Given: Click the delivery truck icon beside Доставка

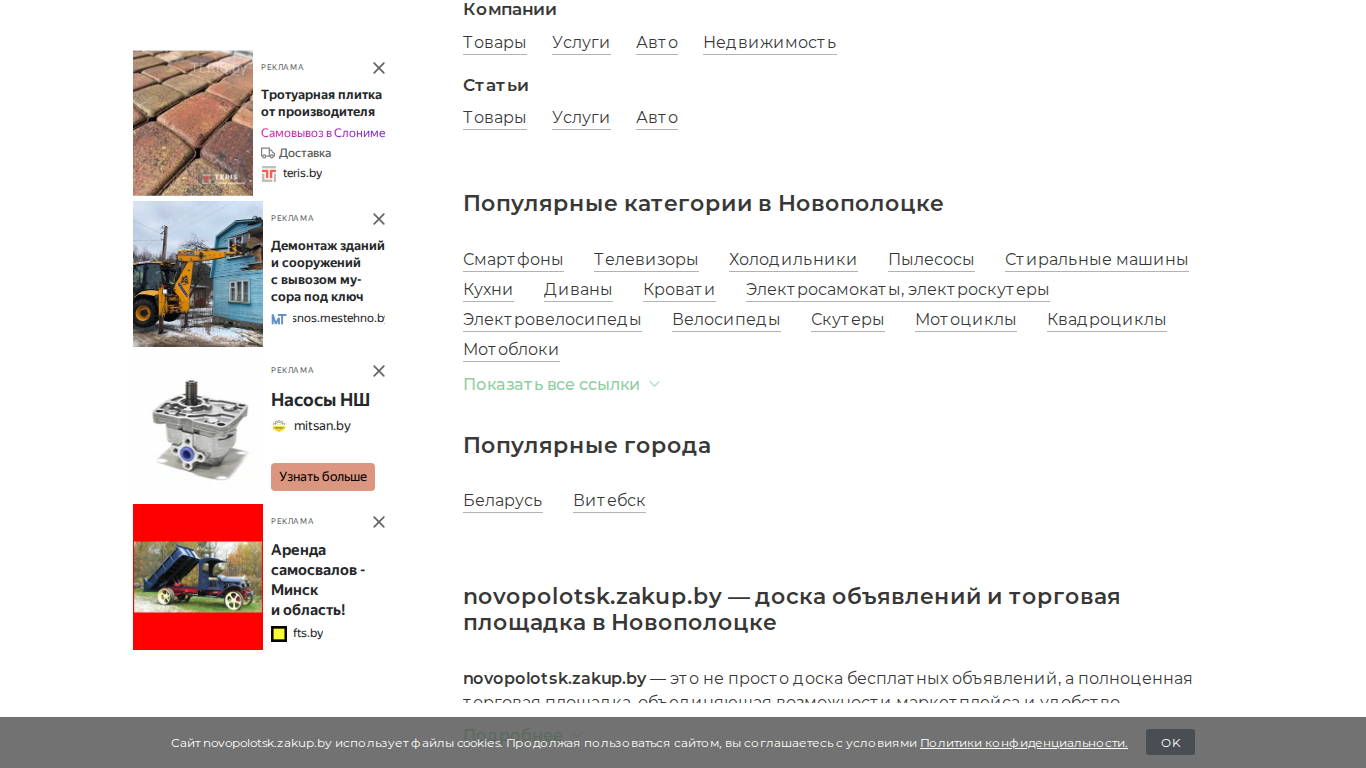Looking at the screenshot, I should (268, 153).
